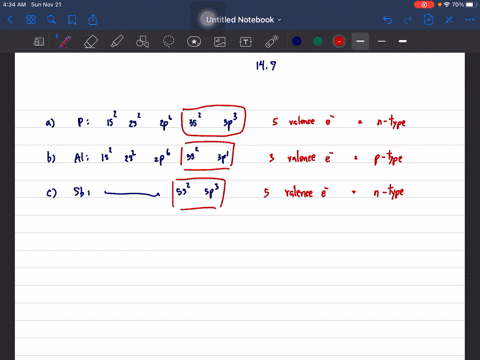Viewport: 480px width, 360px height.
Task: Select the Highlighter tool
Action: tap(117, 42)
